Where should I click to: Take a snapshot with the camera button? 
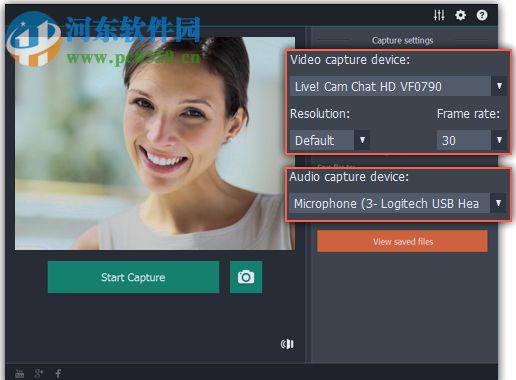coord(246,277)
